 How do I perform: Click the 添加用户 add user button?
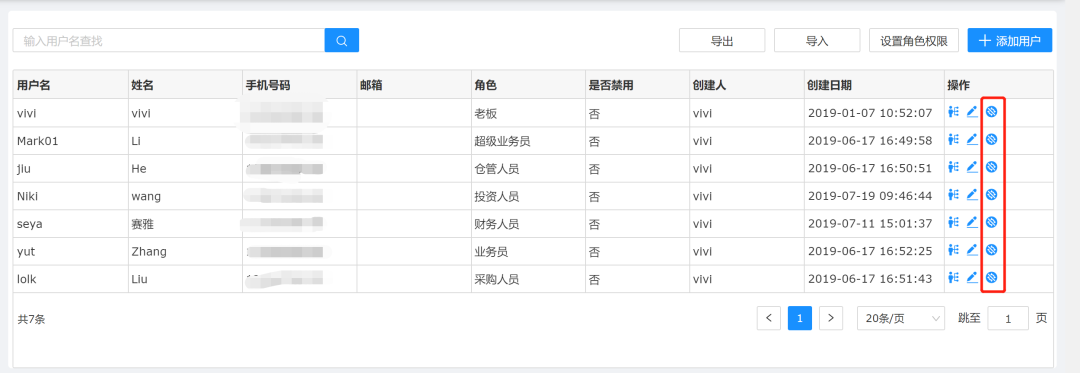(1010, 41)
